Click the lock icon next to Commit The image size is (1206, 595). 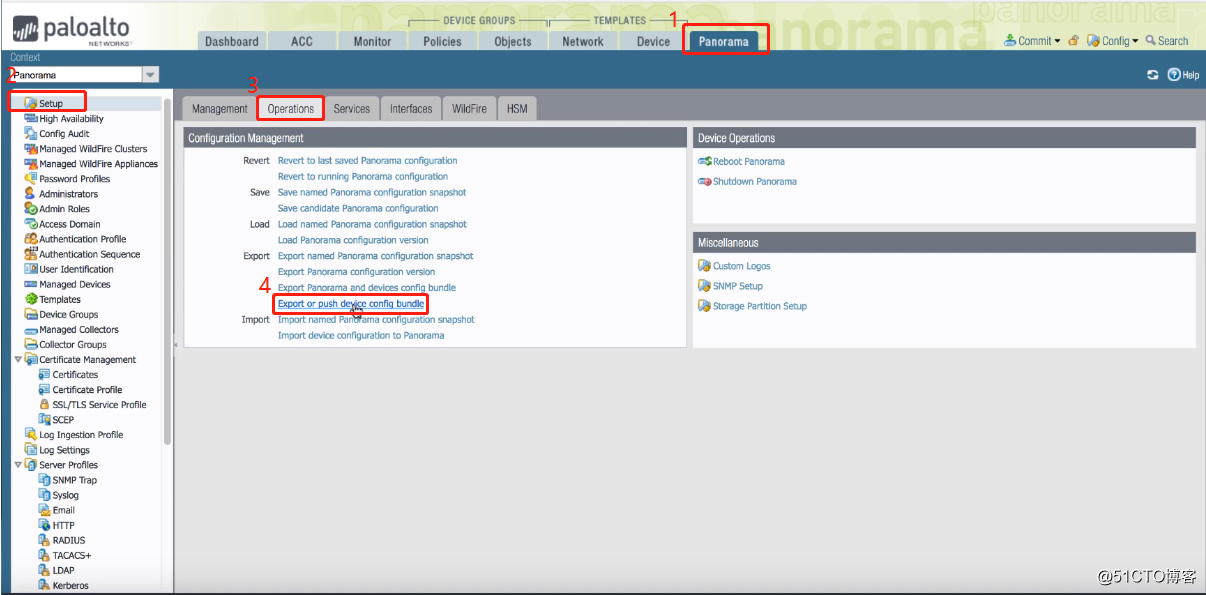tap(1073, 41)
